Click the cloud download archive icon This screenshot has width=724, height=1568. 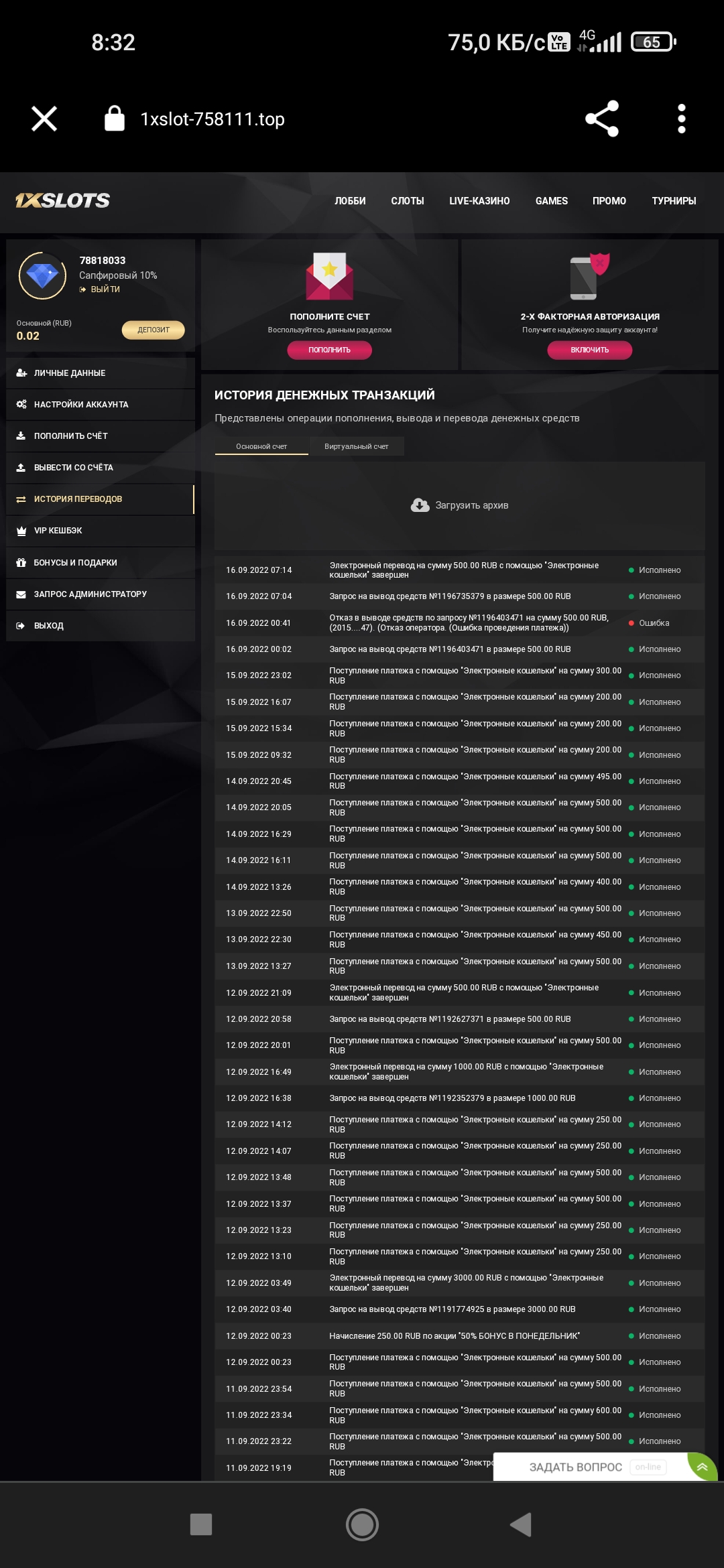click(420, 505)
